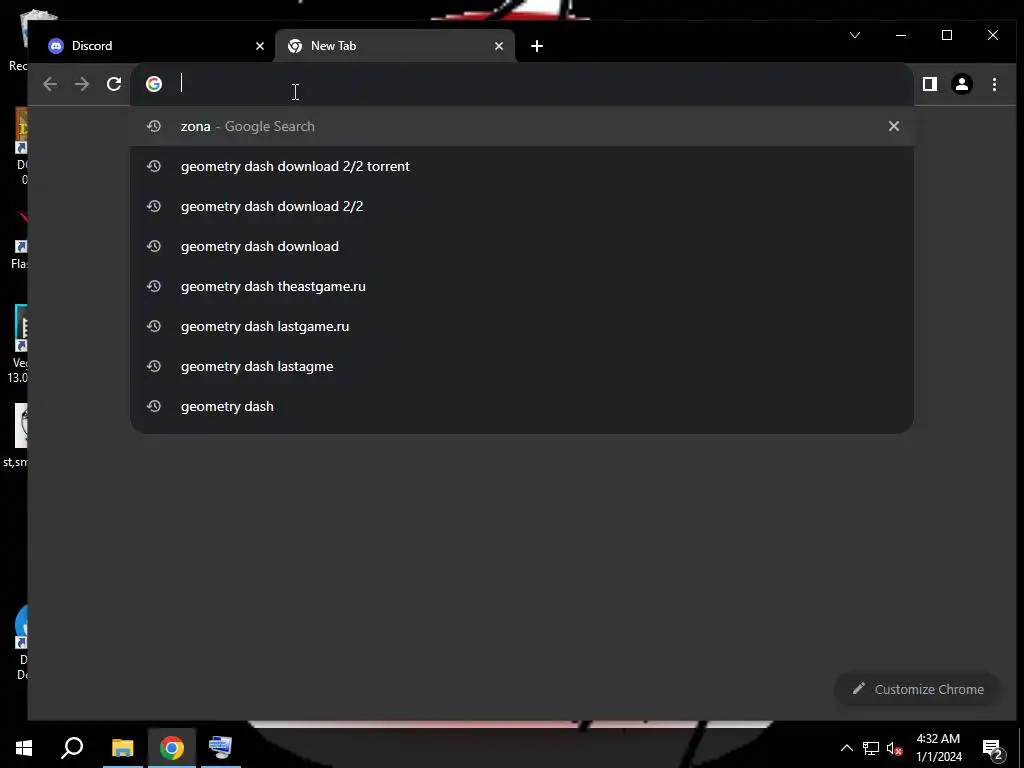This screenshot has height=768, width=1024.
Task: Open a new browser tab
Action: point(537,46)
